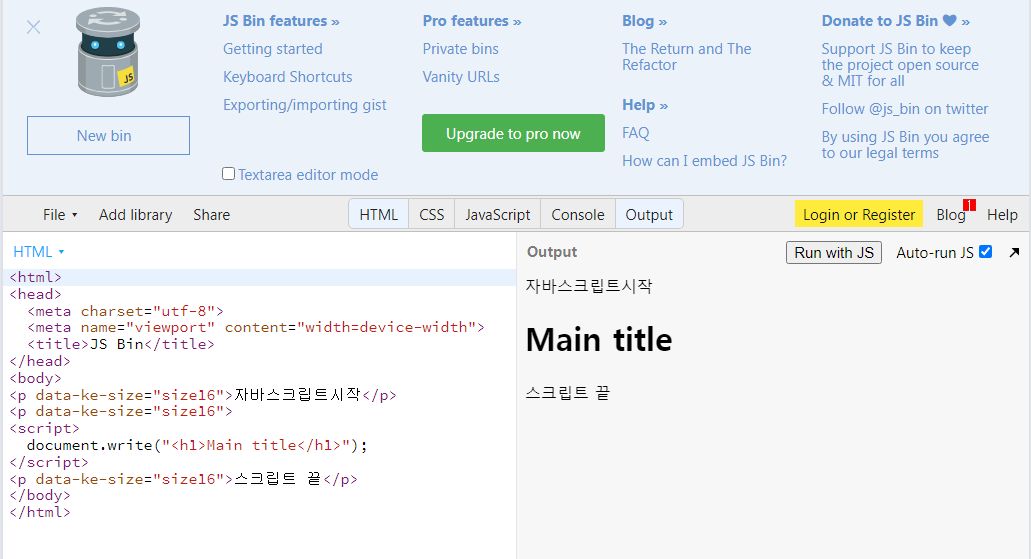Show the Console panel tab

578,214
